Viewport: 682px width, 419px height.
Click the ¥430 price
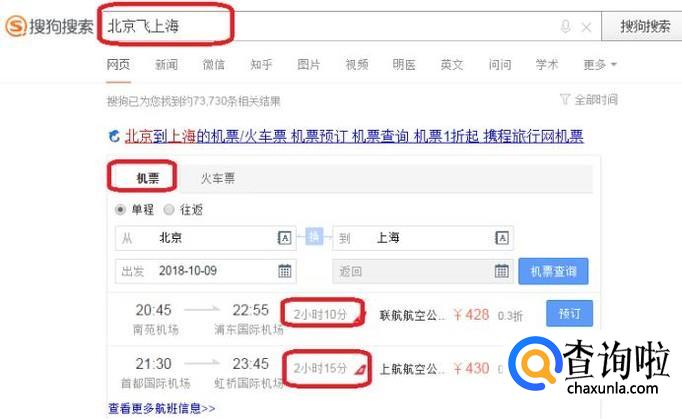pos(471,369)
